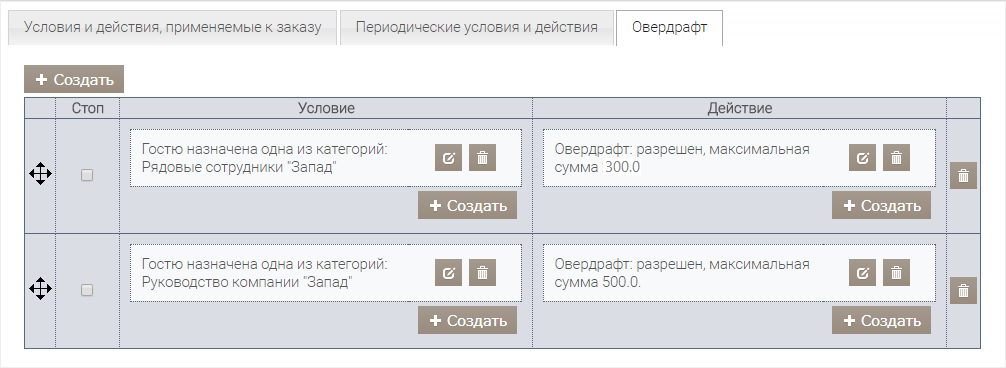The height and width of the screenshot is (368, 1006).
Task: Edit the overdraft 500.0 action
Action: [x=862, y=273]
